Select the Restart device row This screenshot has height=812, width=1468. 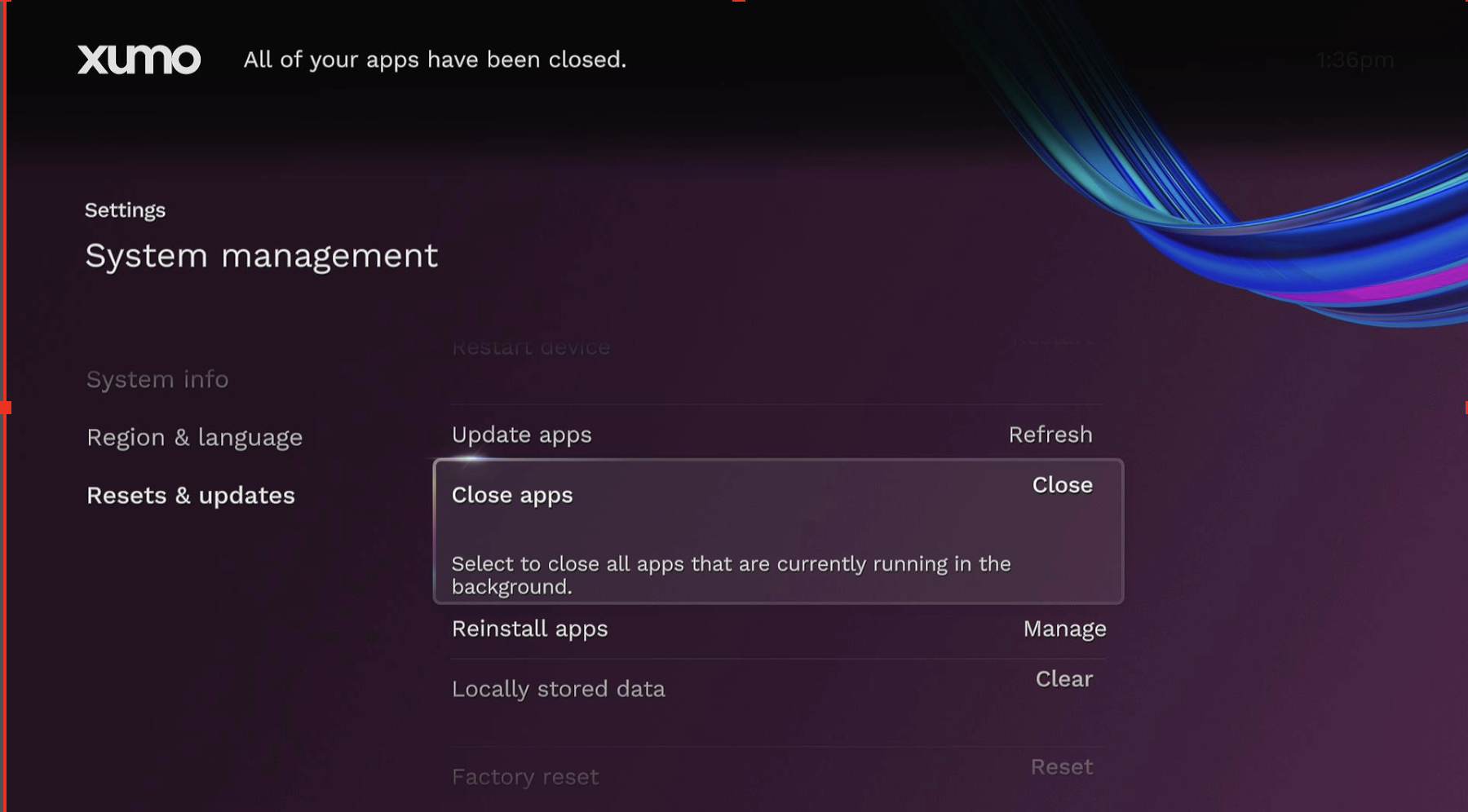(x=778, y=349)
